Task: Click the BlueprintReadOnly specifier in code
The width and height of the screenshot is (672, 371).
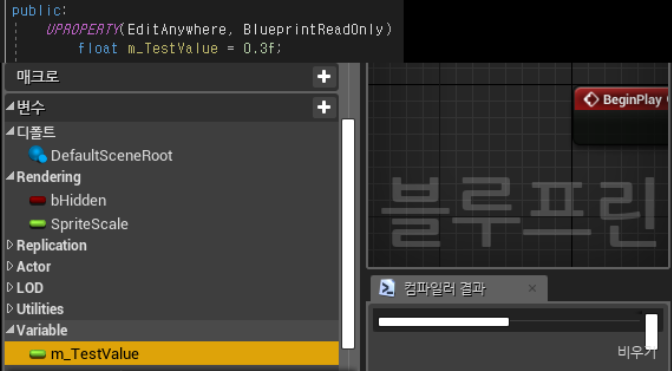Action: [313, 29]
